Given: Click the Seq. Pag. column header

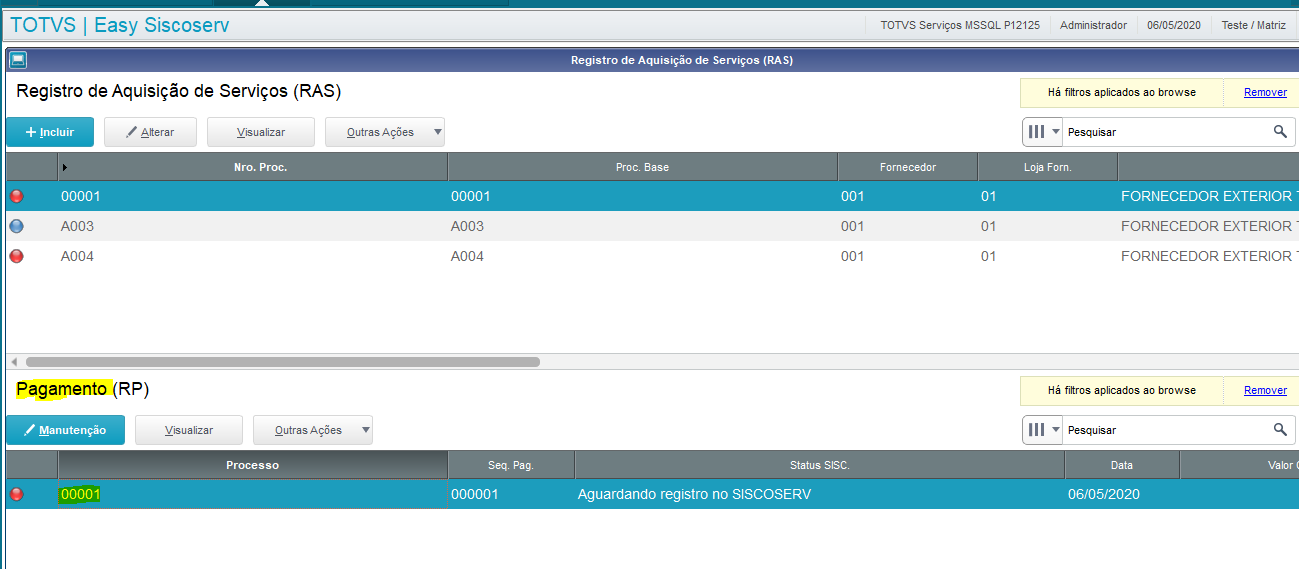Looking at the screenshot, I should point(511,465).
